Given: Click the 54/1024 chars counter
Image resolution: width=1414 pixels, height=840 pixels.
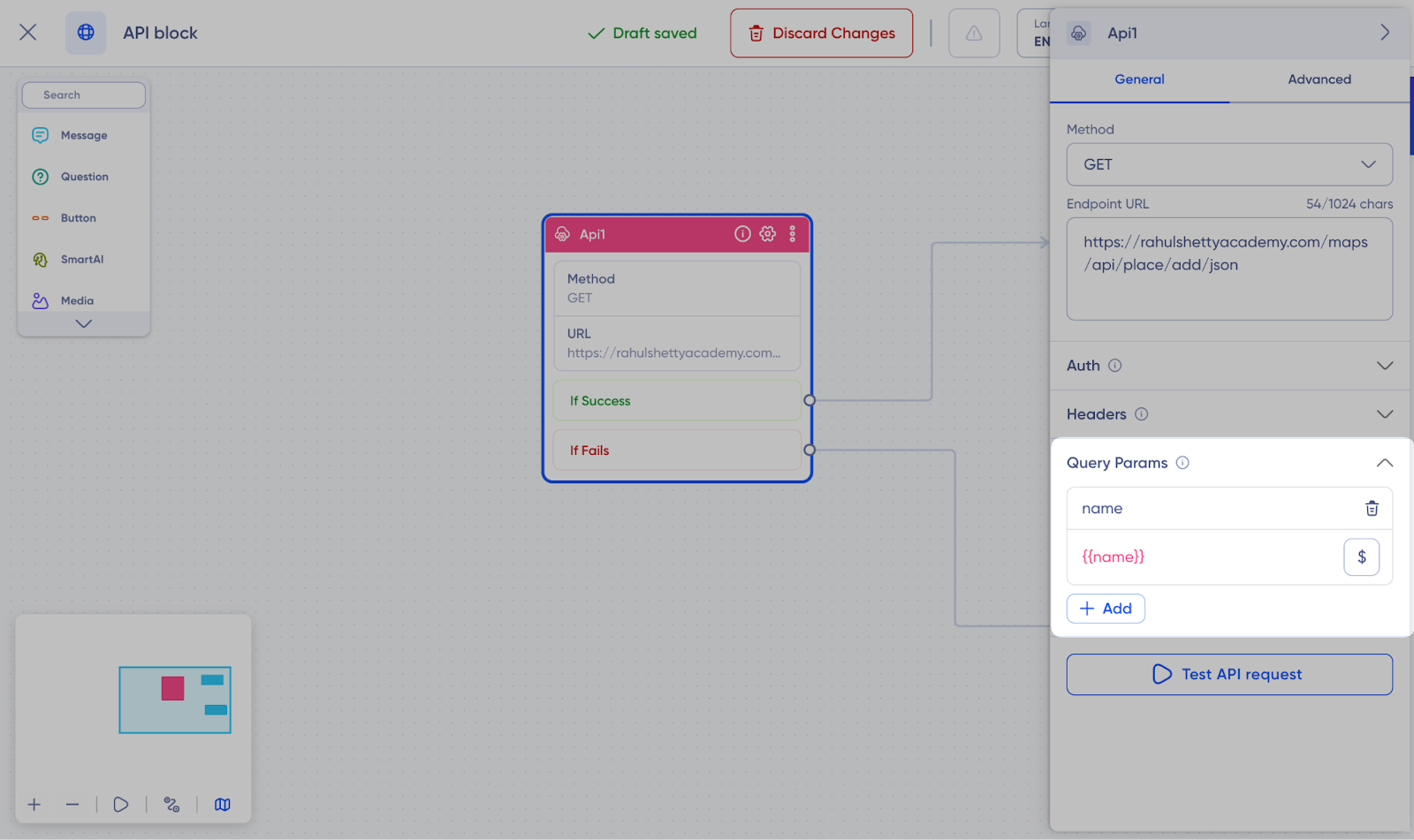Looking at the screenshot, I should (1349, 204).
